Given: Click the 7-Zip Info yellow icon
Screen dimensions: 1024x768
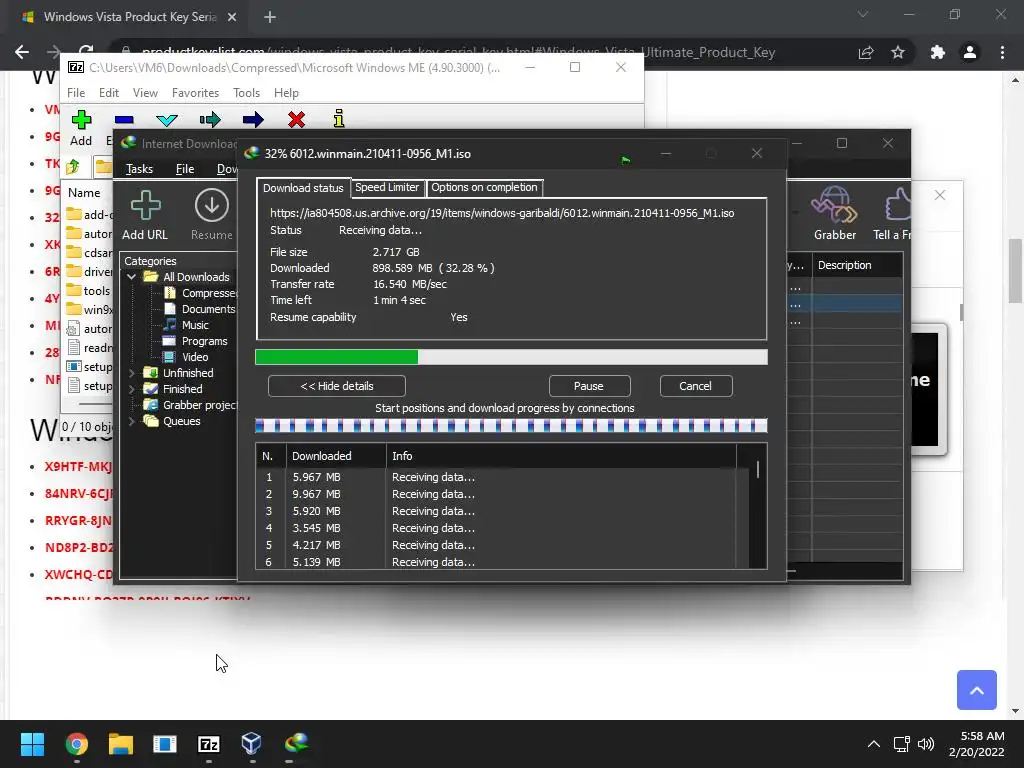Looking at the screenshot, I should click(x=338, y=119).
